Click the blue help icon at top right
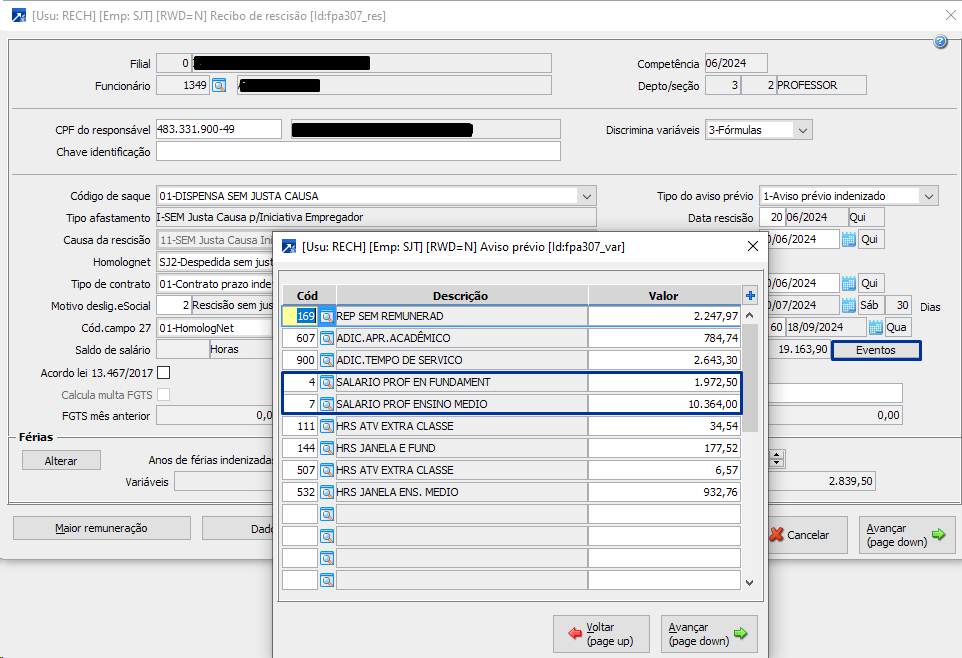The image size is (962, 658). (x=940, y=42)
